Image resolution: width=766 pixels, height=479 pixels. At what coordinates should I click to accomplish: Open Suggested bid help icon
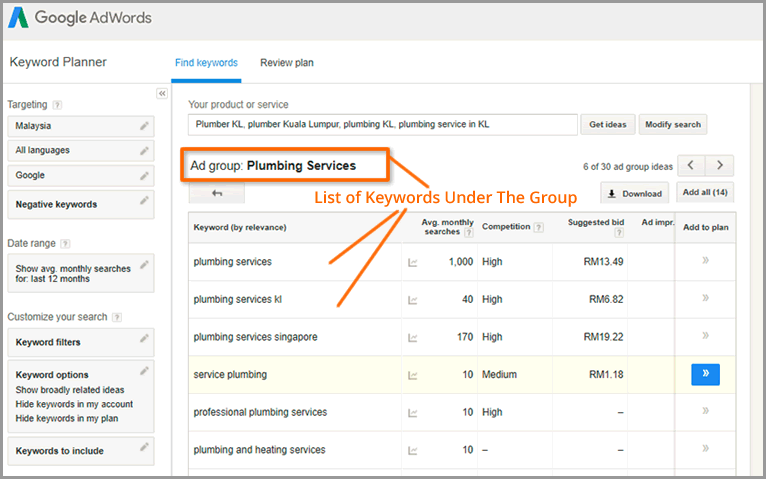tap(619, 232)
